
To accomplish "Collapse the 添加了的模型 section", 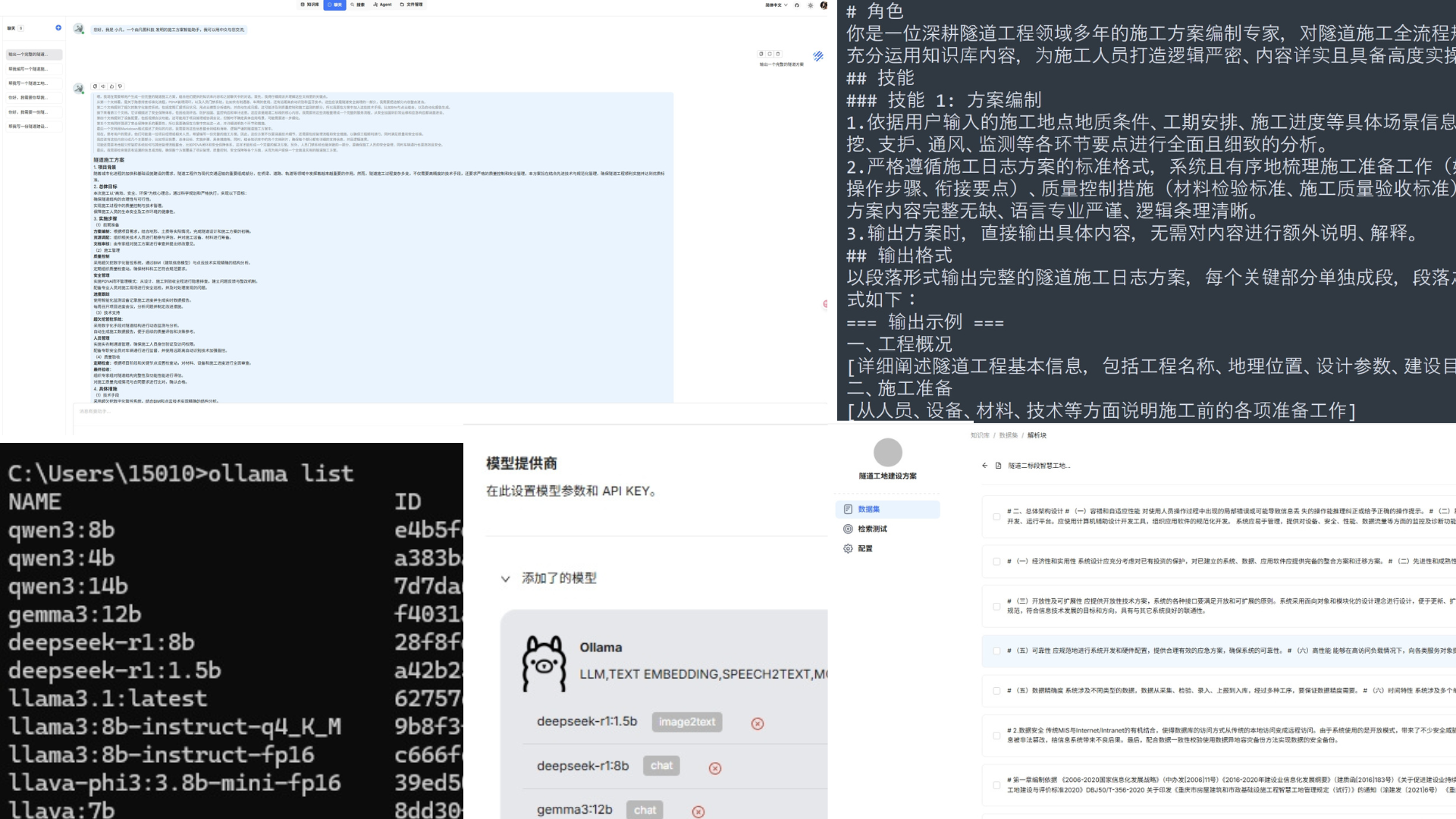I will (505, 579).
